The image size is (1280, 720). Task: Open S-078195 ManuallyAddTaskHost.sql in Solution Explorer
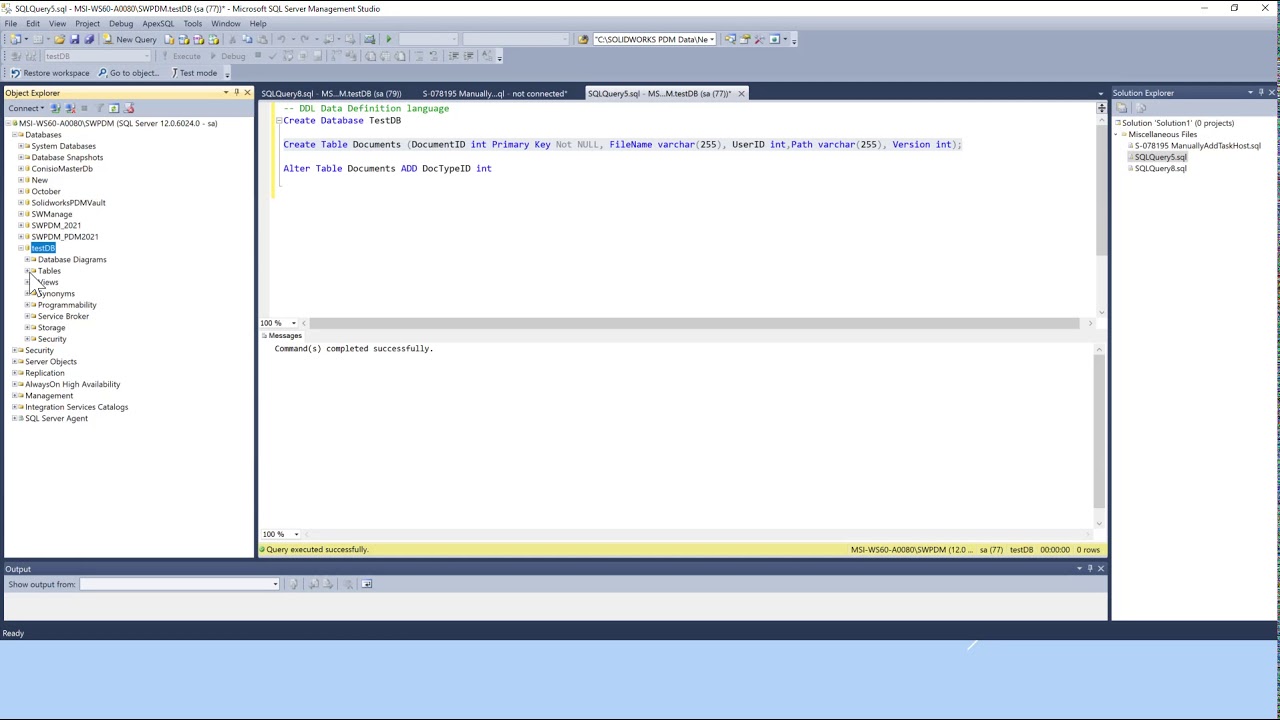coord(1197,146)
